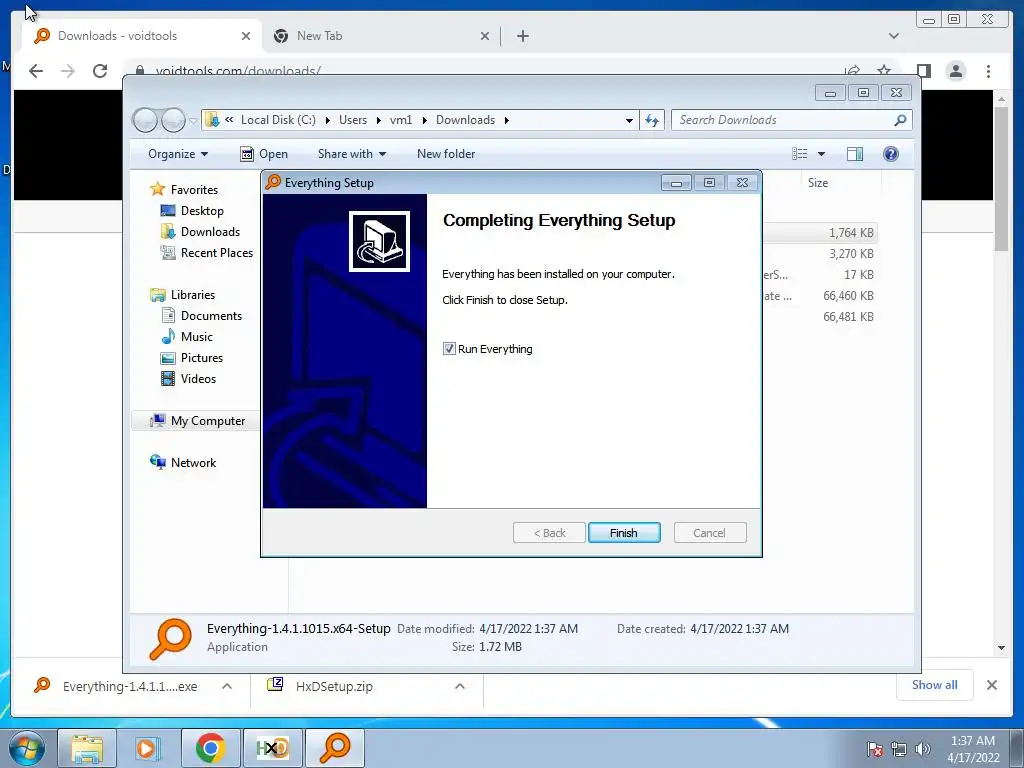Open the view options dropdown arrow
Viewport: 1024px width, 768px height.
(822, 154)
